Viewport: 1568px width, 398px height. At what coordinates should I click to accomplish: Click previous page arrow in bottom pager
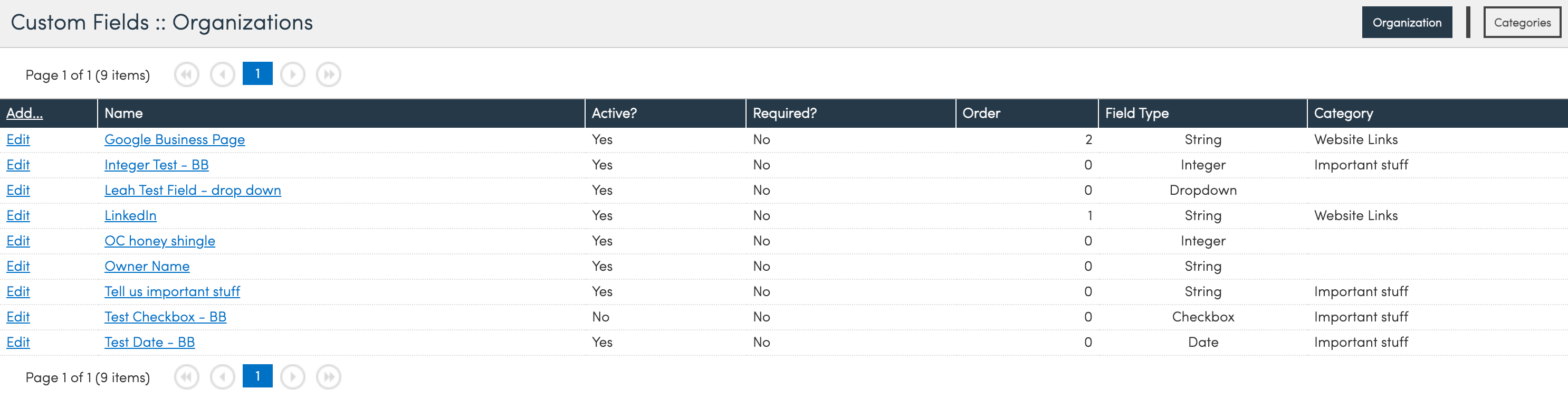[x=222, y=377]
